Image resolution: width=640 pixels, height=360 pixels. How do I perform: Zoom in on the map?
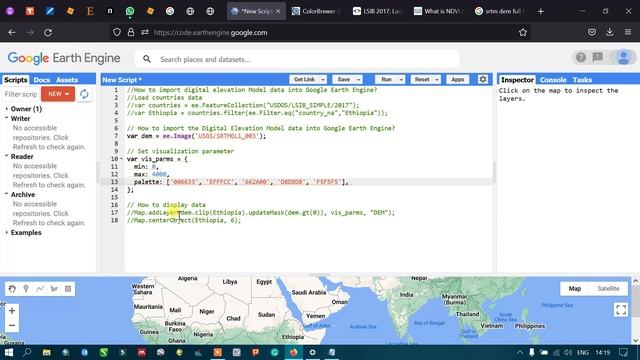tap(12, 311)
